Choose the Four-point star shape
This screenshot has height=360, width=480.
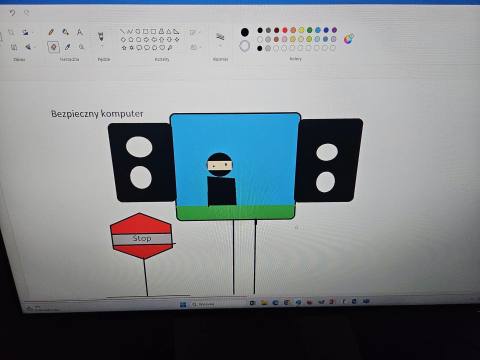pos(177,39)
